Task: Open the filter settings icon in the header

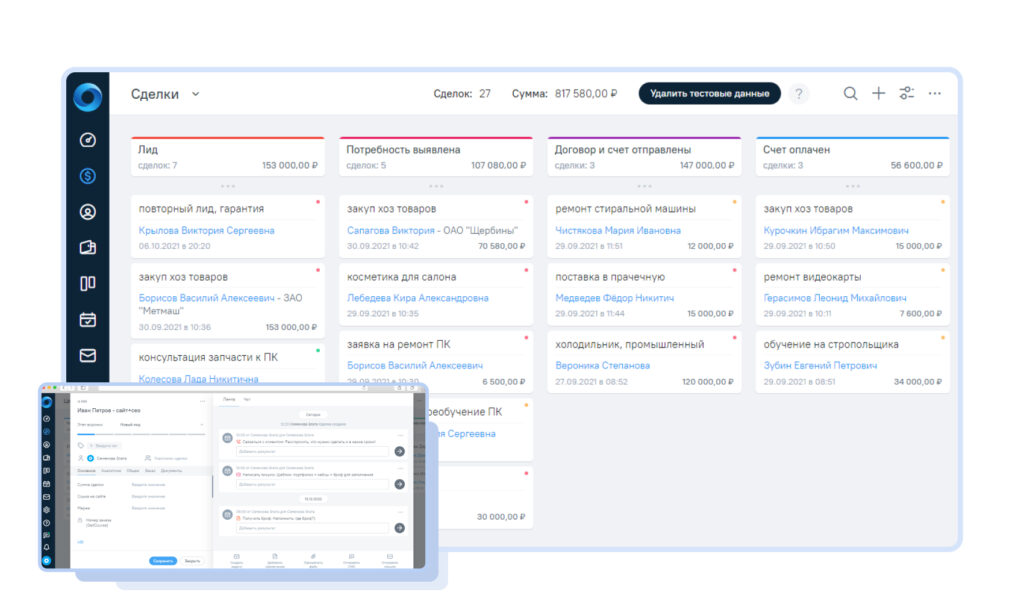Action: (906, 93)
